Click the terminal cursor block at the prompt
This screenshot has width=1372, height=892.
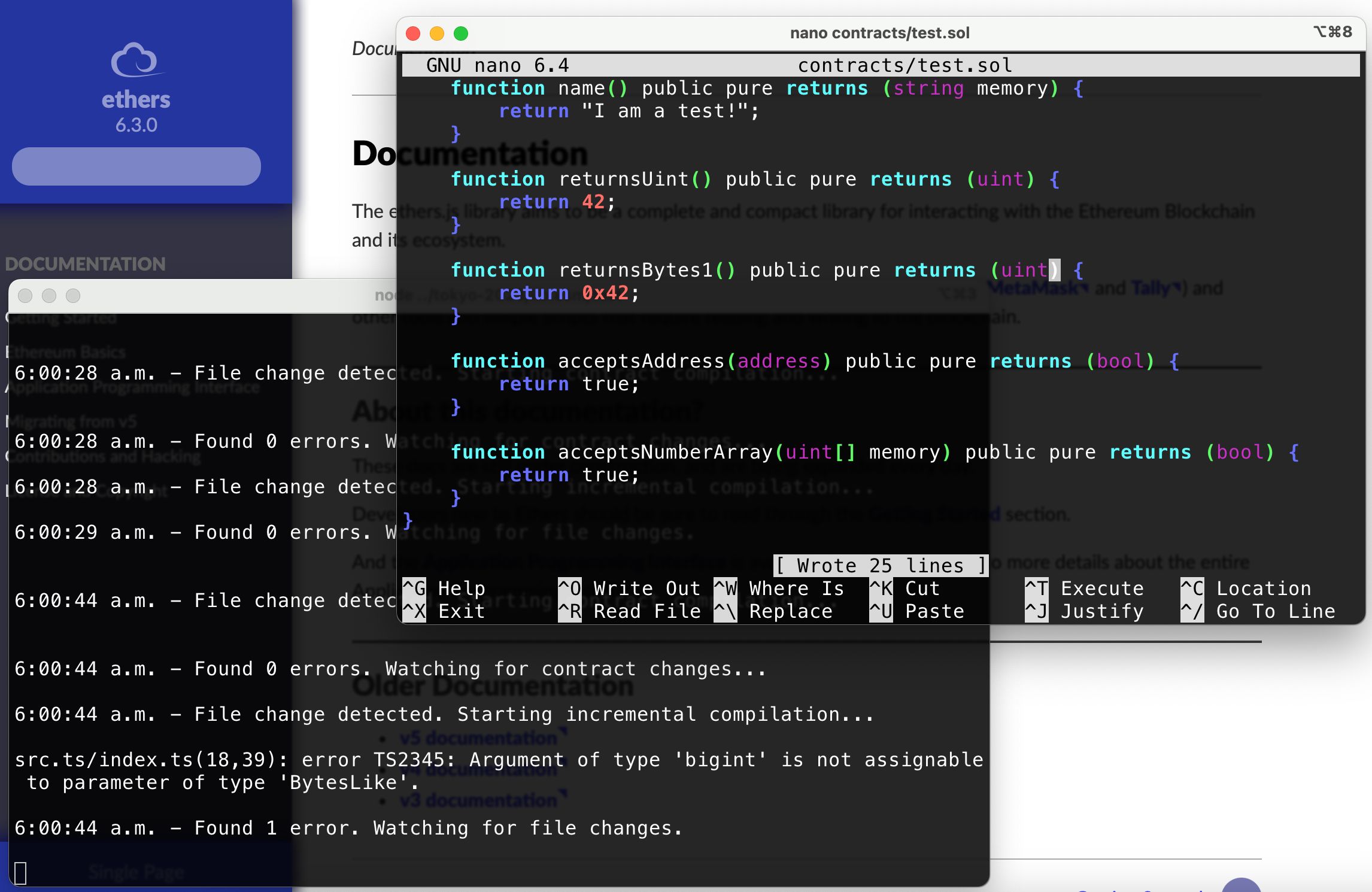pyautogui.click(x=20, y=873)
